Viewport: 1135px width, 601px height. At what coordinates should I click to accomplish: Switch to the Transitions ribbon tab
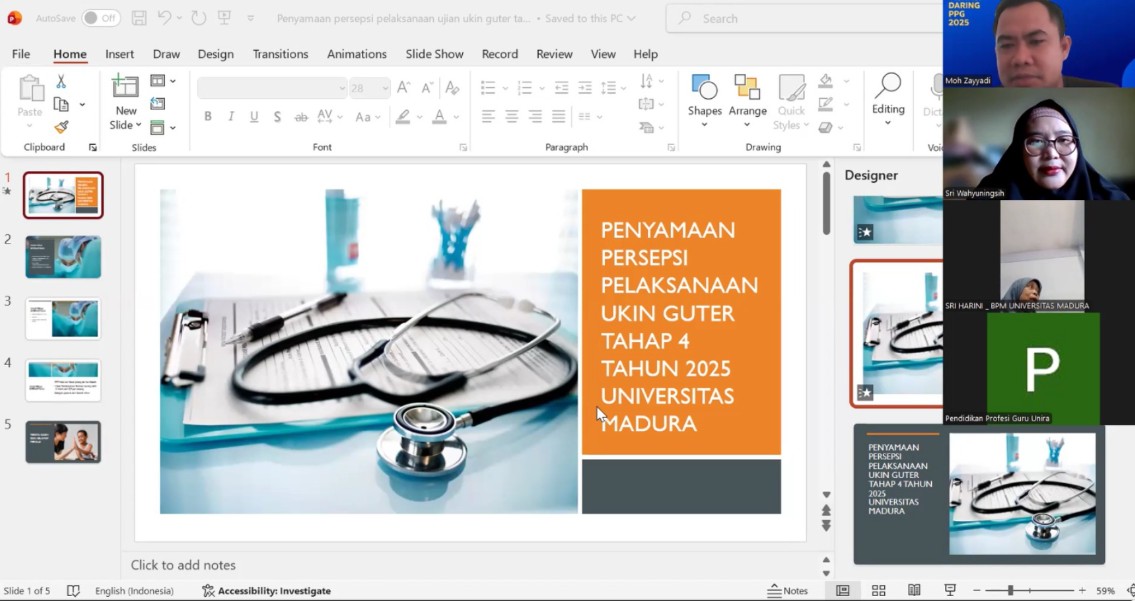click(280, 53)
